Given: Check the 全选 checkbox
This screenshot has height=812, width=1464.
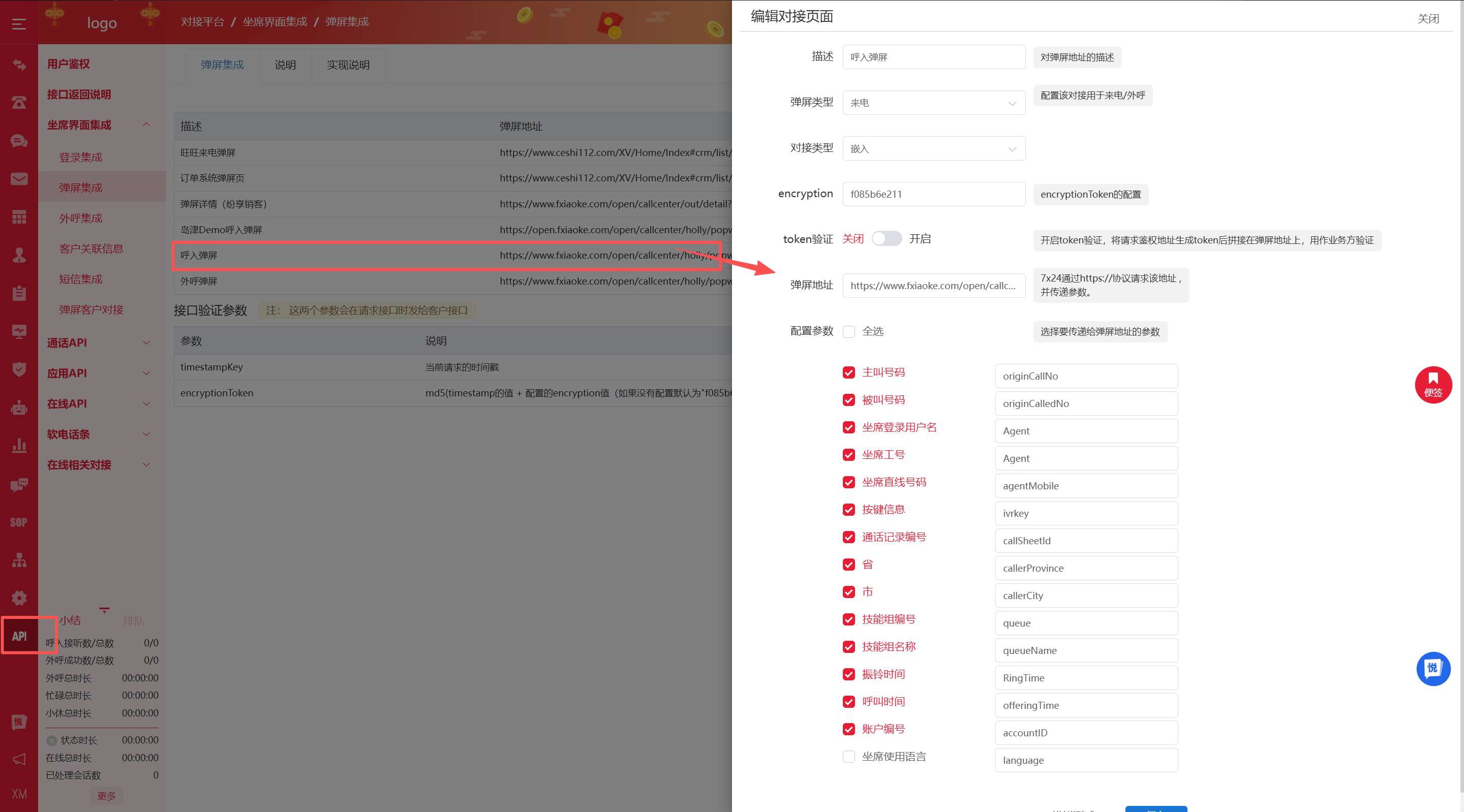Looking at the screenshot, I should point(848,332).
